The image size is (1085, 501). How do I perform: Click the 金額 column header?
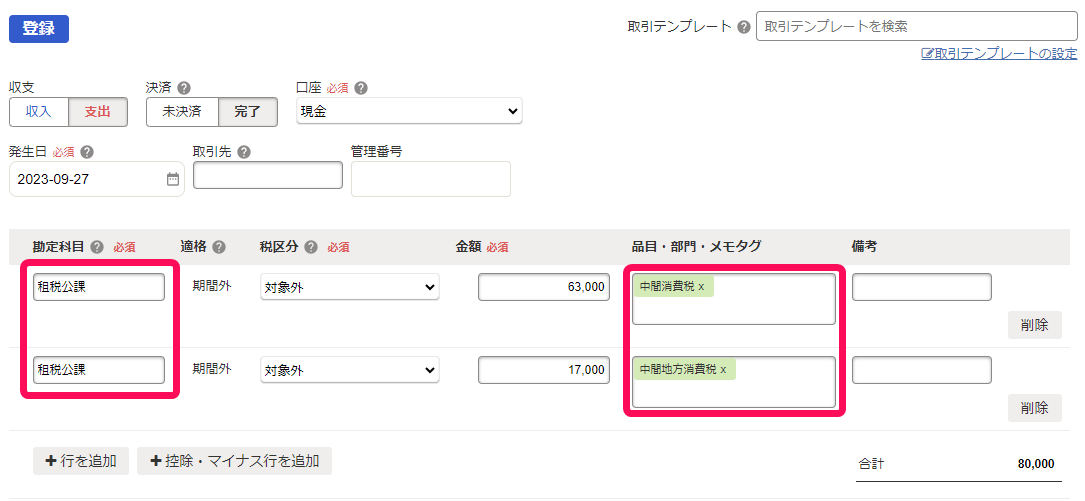click(468, 246)
